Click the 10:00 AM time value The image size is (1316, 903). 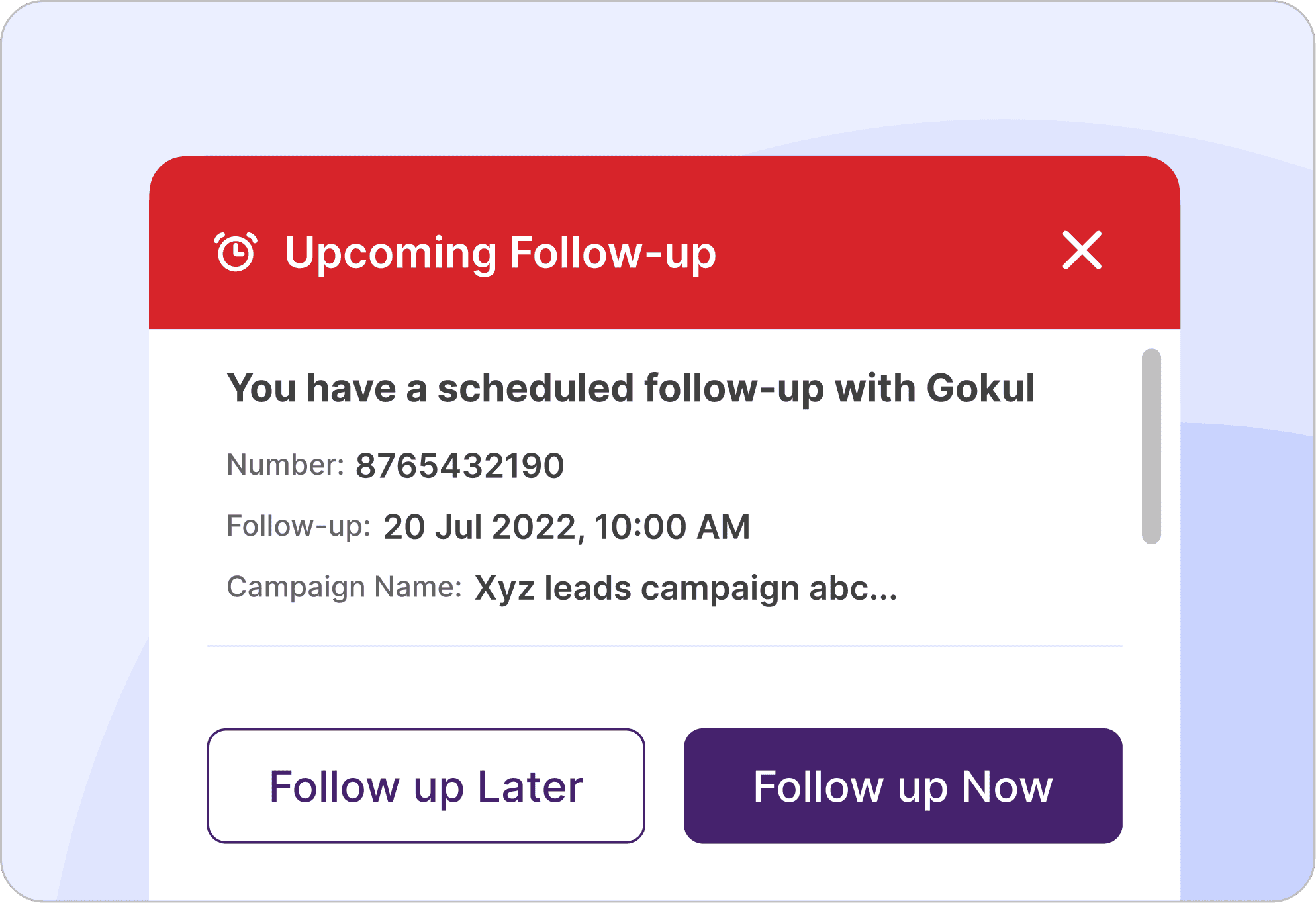tap(672, 527)
